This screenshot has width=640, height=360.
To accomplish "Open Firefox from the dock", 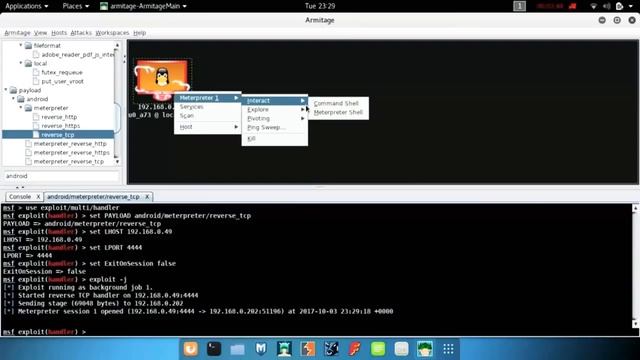I will click(x=191, y=349).
